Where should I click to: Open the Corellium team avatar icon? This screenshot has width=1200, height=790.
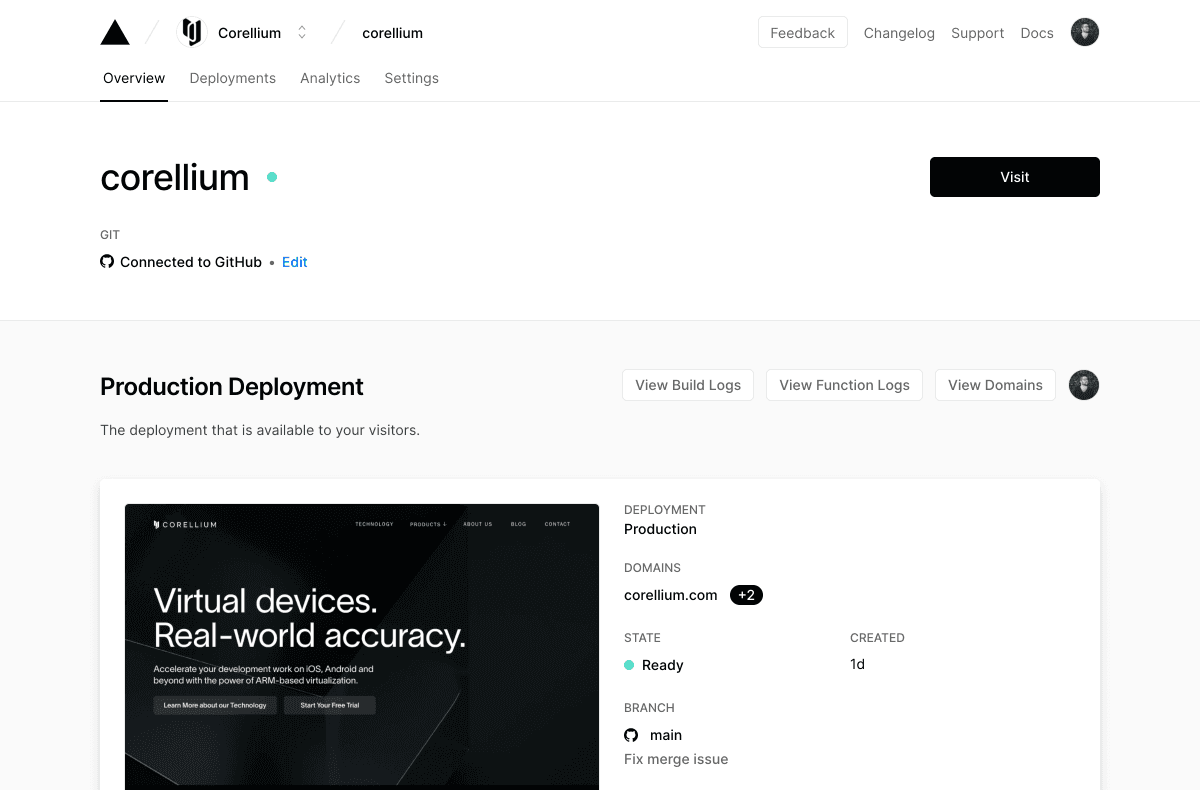[191, 33]
